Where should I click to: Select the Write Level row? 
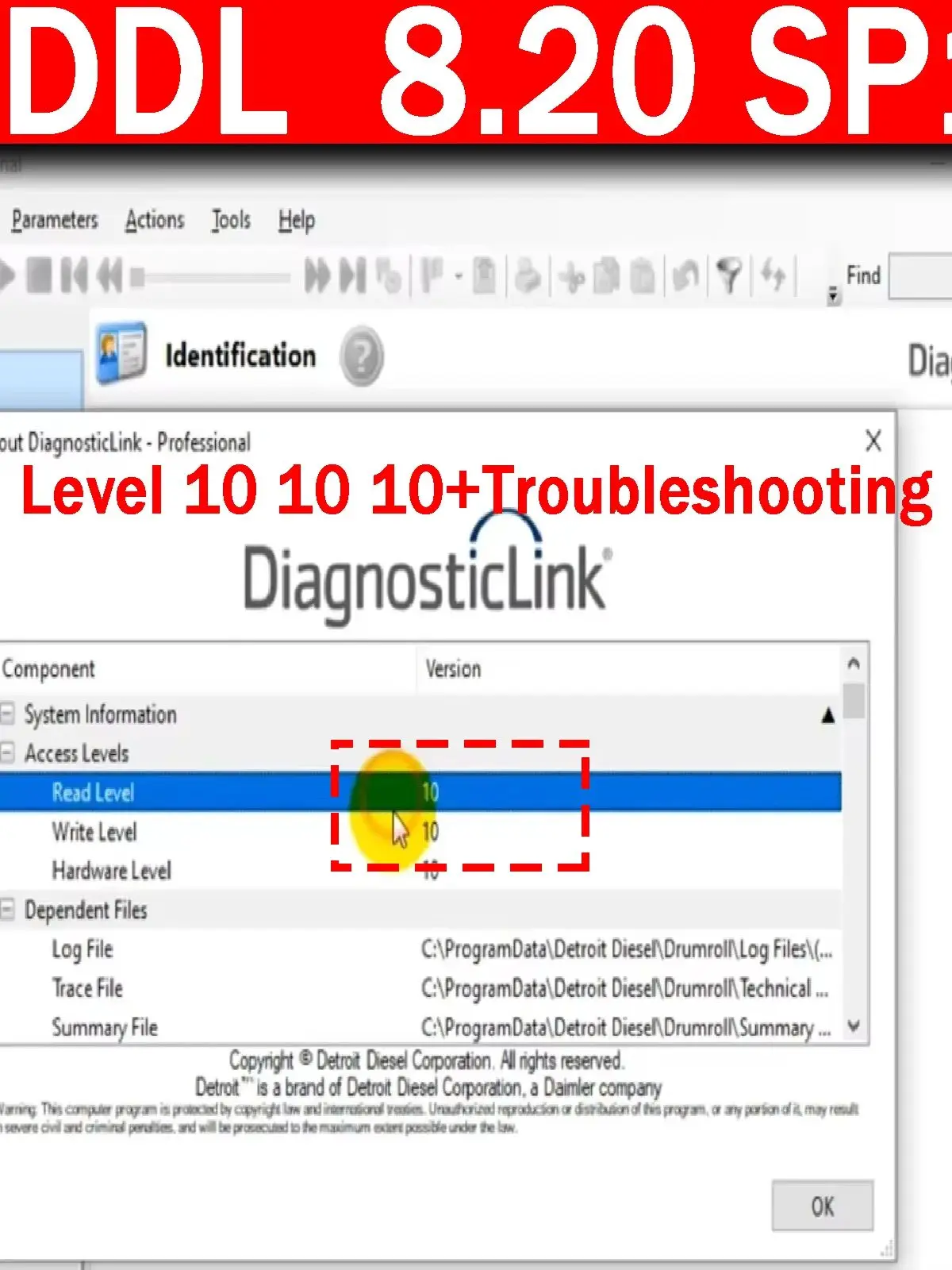pos(420,831)
